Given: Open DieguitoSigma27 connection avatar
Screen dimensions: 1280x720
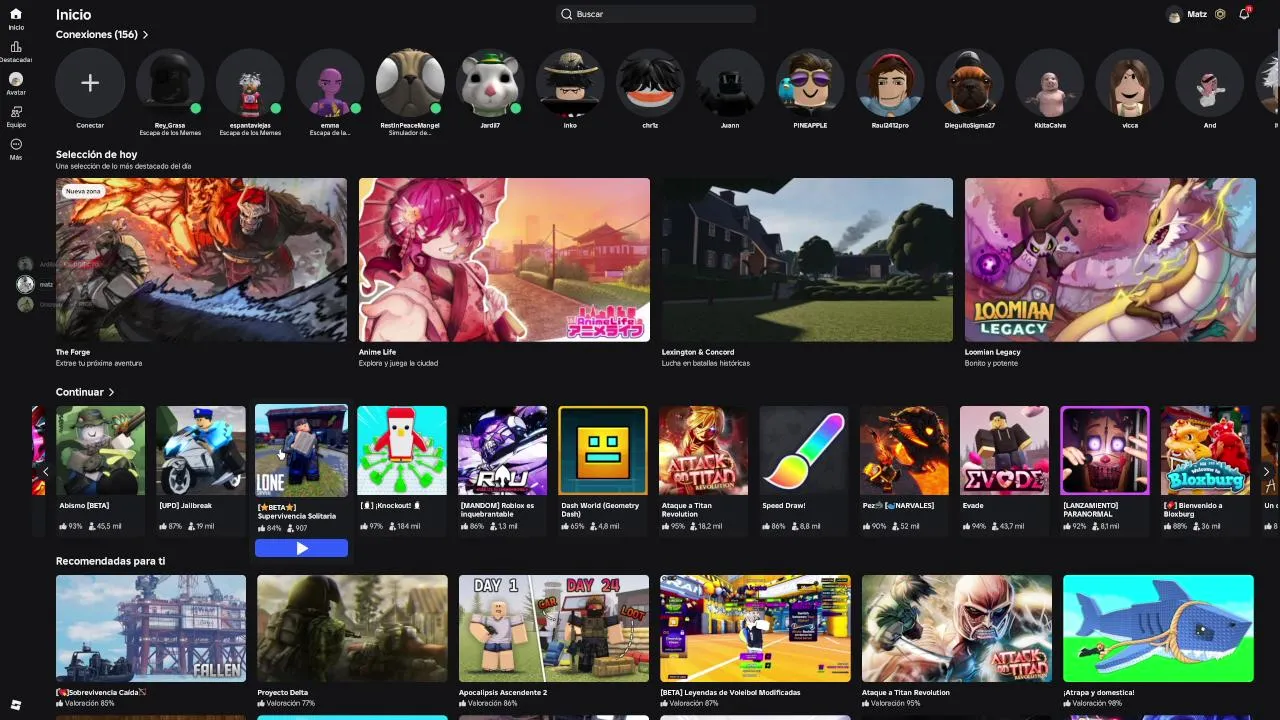Looking at the screenshot, I should coord(970,83).
